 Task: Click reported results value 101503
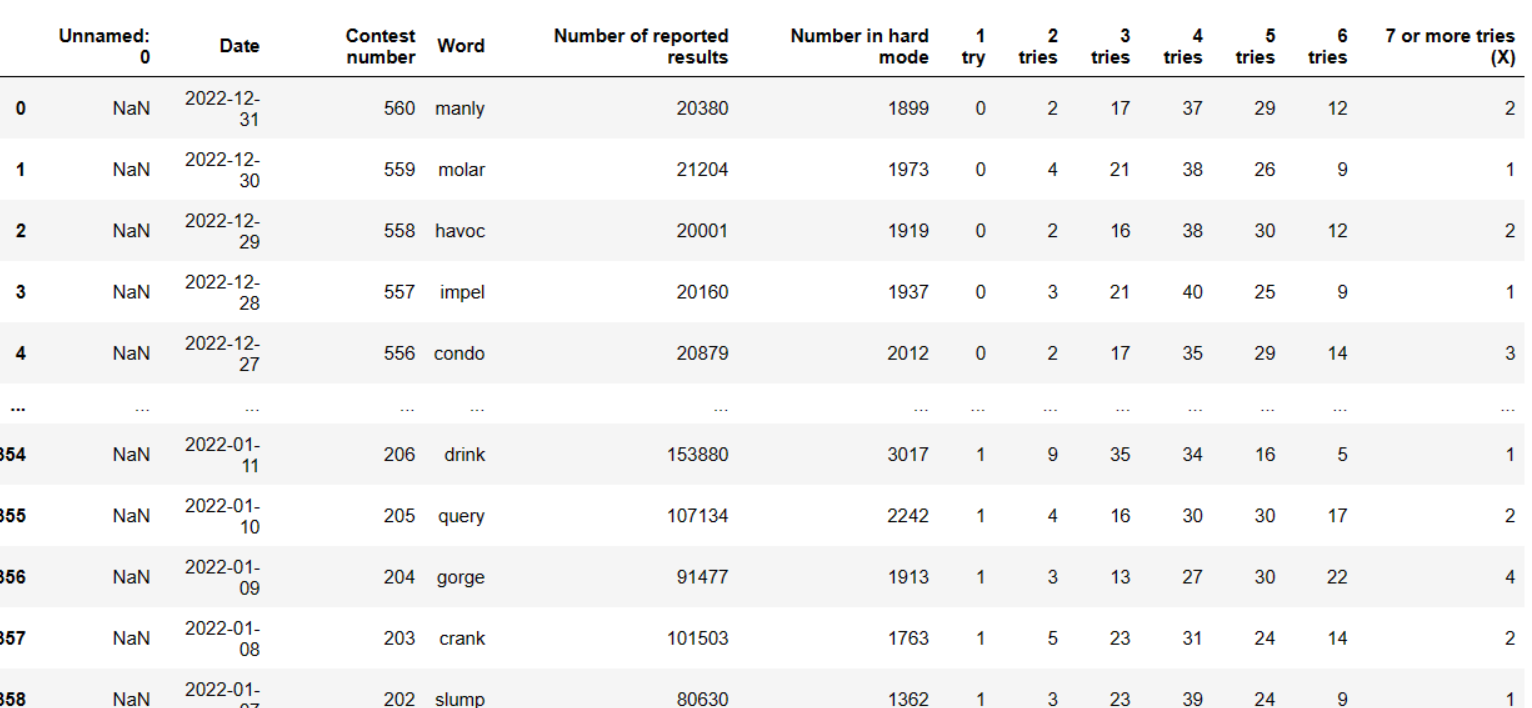tap(697, 638)
